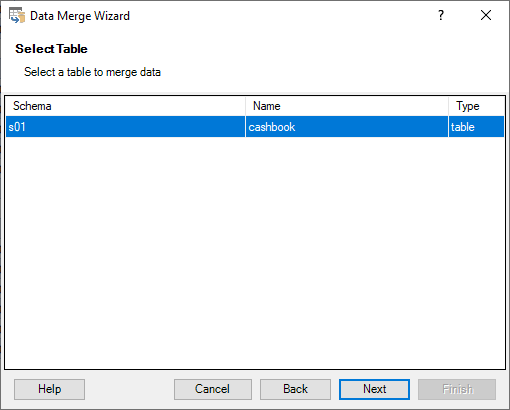Sort by the Schema column header
The height and width of the screenshot is (410, 510).
pyautogui.click(x=125, y=106)
